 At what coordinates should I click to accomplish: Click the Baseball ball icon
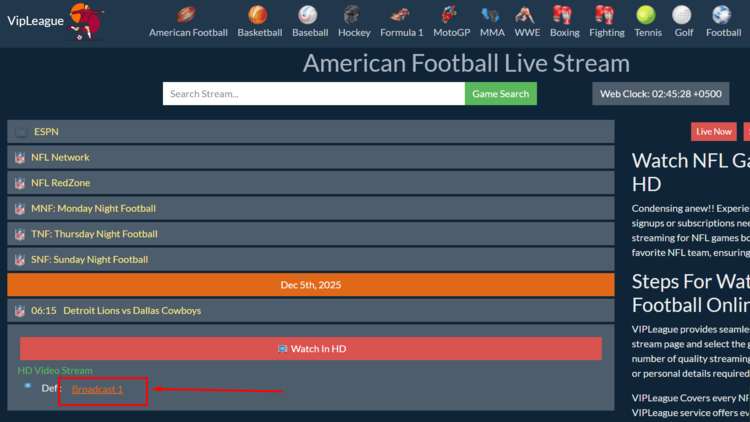coord(308,15)
